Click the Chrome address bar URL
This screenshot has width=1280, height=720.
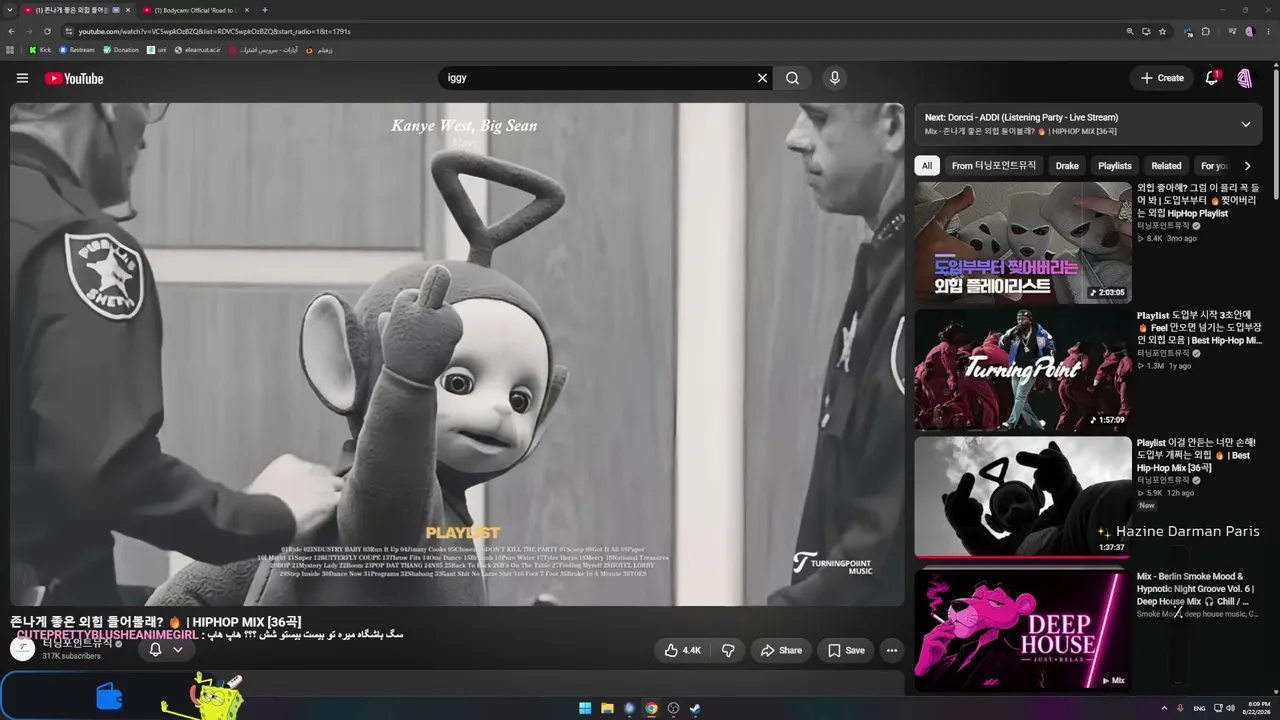tap(214, 31)
